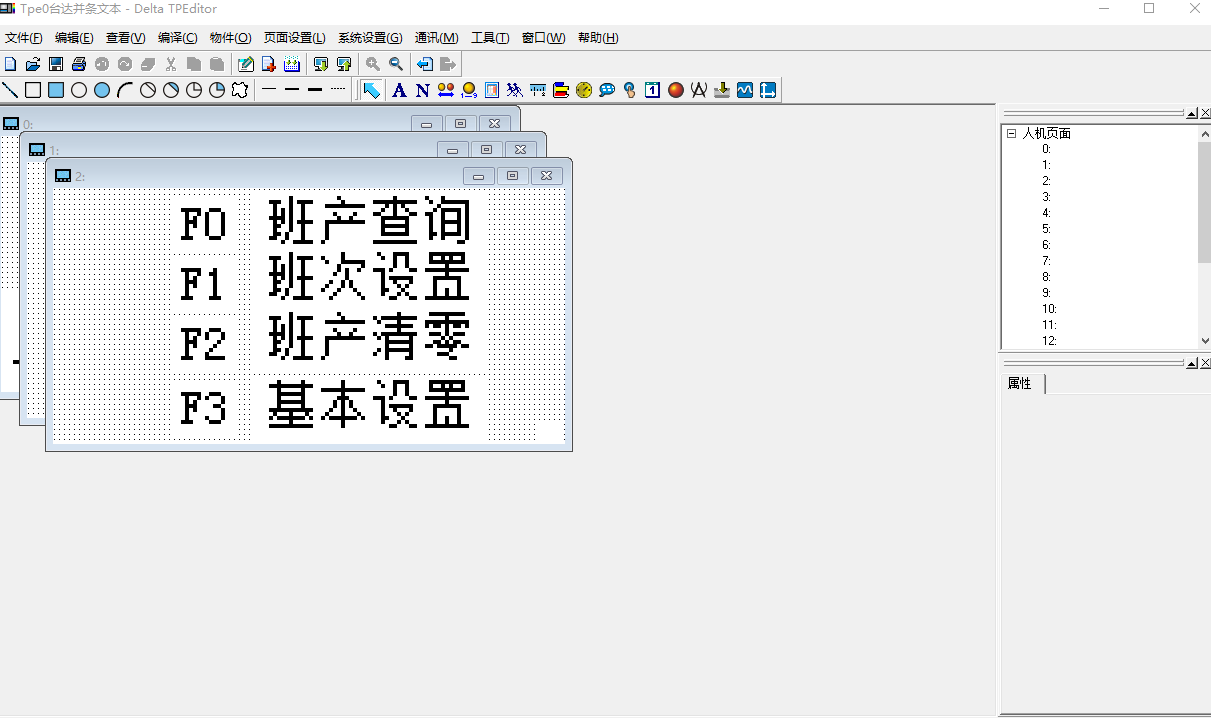Pick the arc drawing tool
The image size is (1211, 718).
[125, 90]
